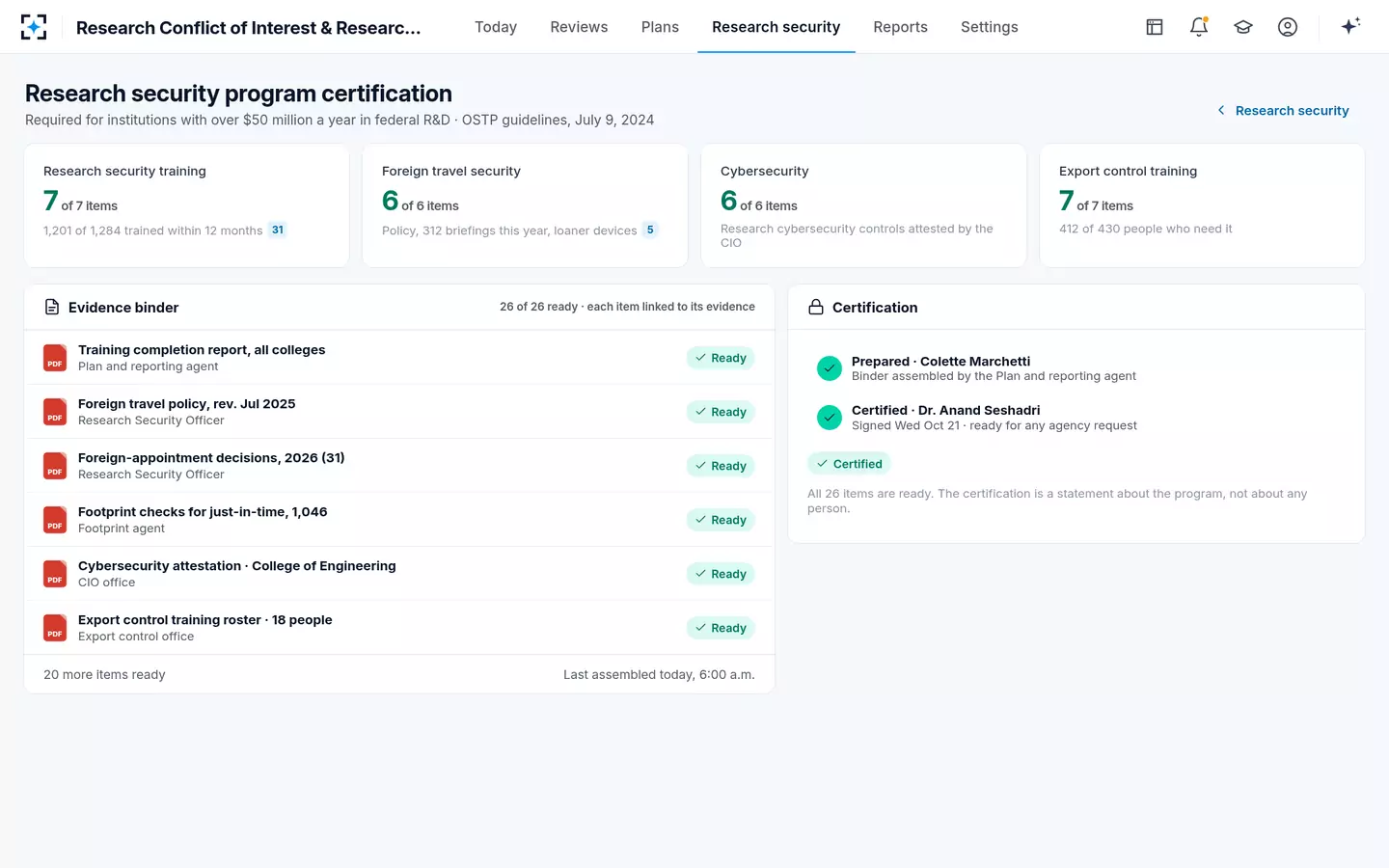Open the Plans tab
1389x868 pixels.
660,27
